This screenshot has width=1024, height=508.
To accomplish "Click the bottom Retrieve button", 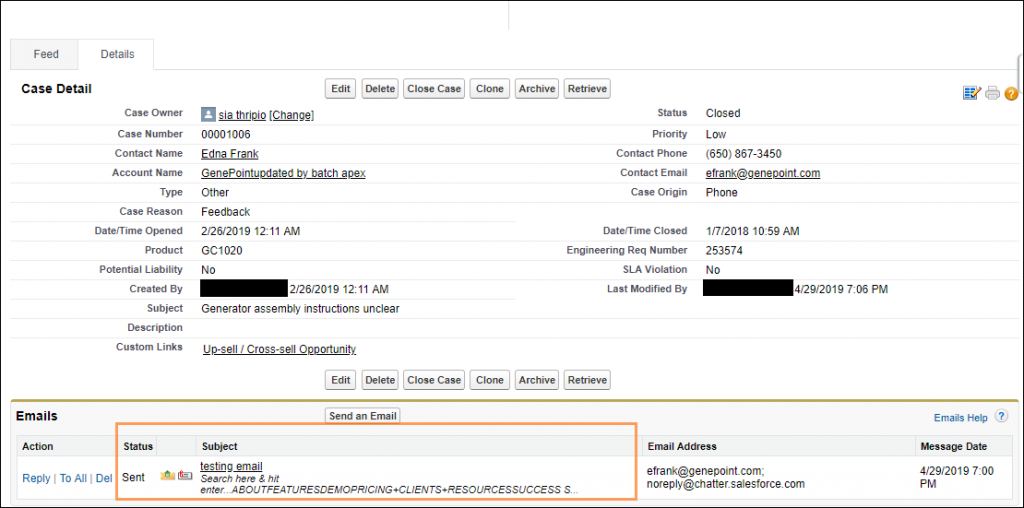I will coord(587,380).
